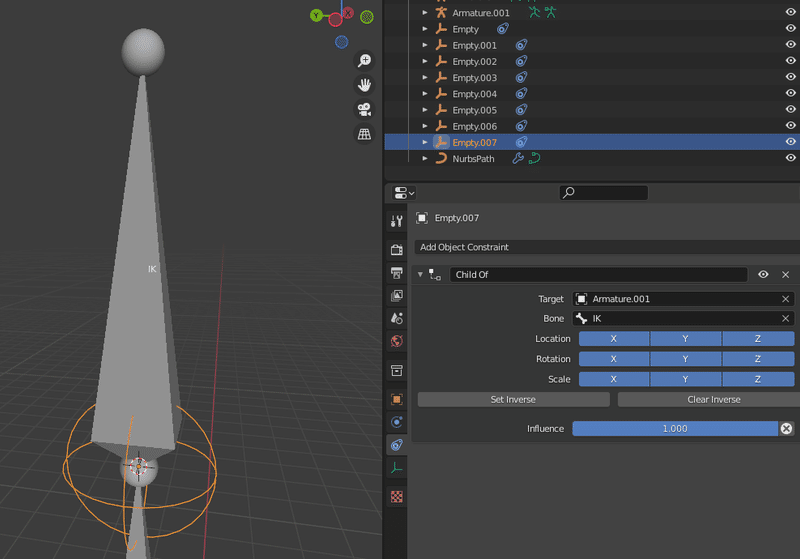Clear the IK bone field
Image resolution: width=800 pixels, height=559 pixels.
(x=786, y=319)
